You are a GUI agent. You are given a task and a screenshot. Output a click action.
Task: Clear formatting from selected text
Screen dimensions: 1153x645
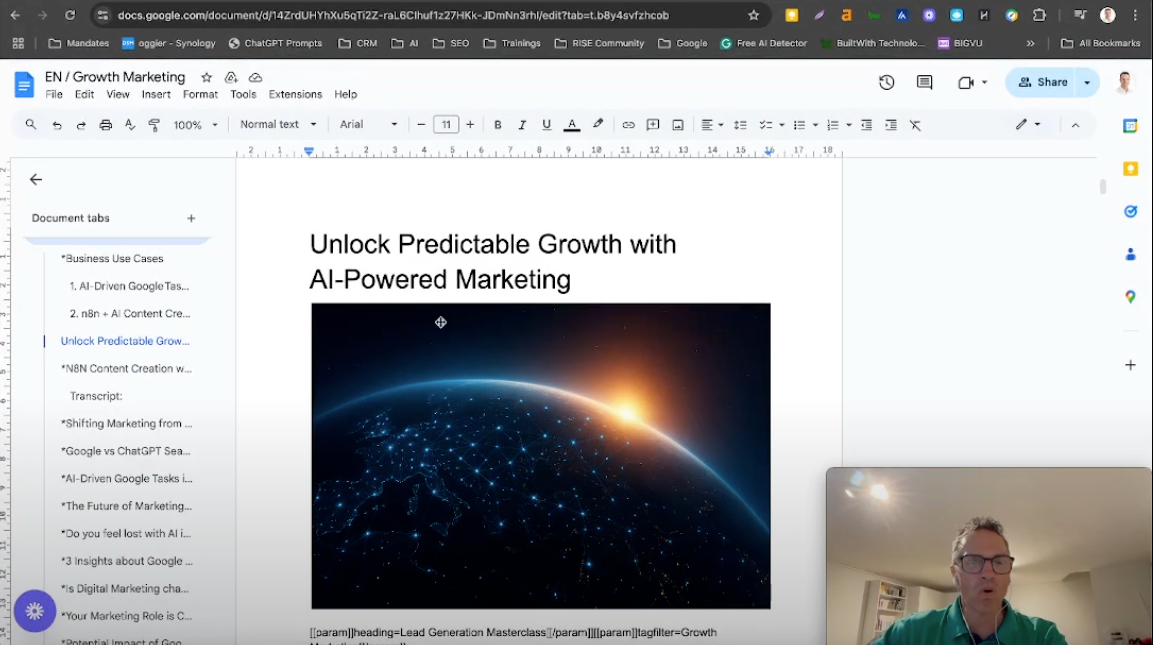click(915, 125)
